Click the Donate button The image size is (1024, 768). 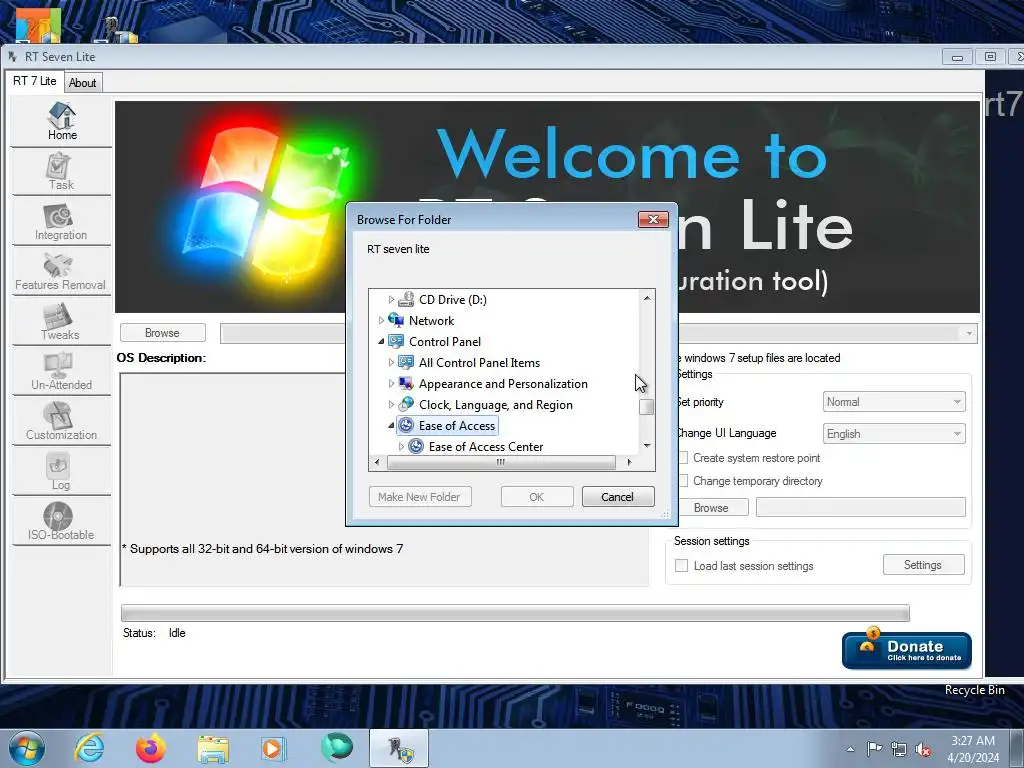[906, 650]
